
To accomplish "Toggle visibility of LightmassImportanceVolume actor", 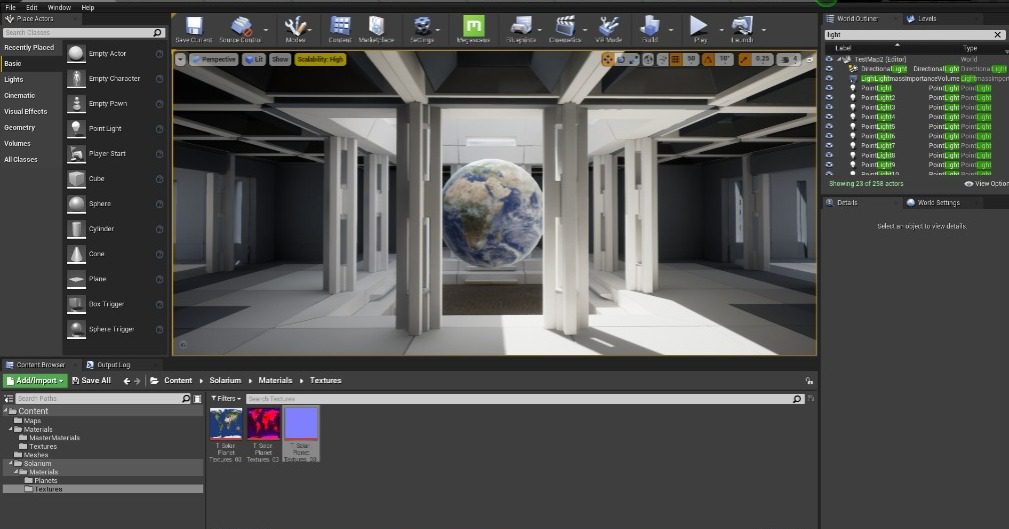I will (x=829, y=79).
